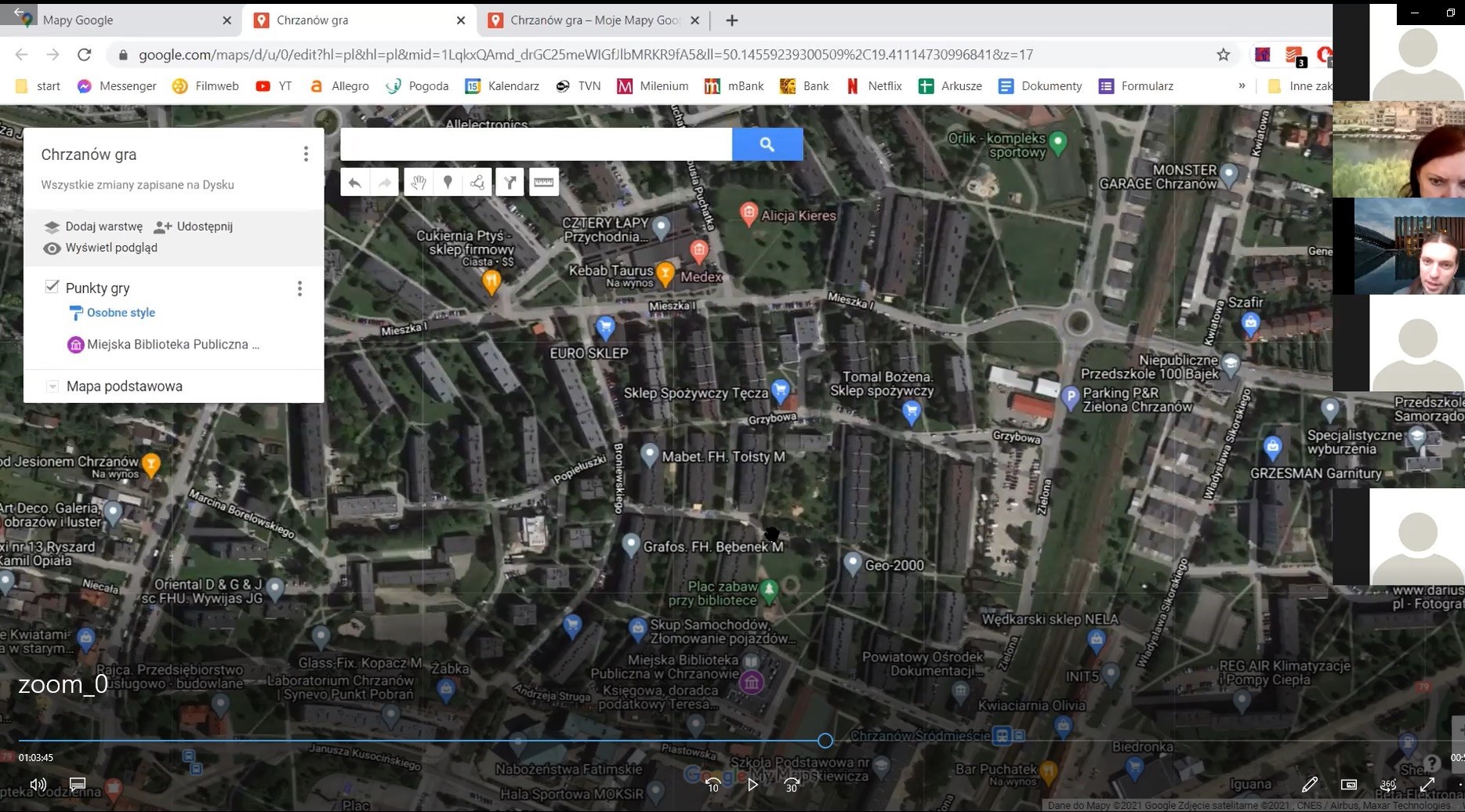Expand the bookmarks overflow chevron
The height and width of the screenshot is (812, 1465).
pos(1242,86)
